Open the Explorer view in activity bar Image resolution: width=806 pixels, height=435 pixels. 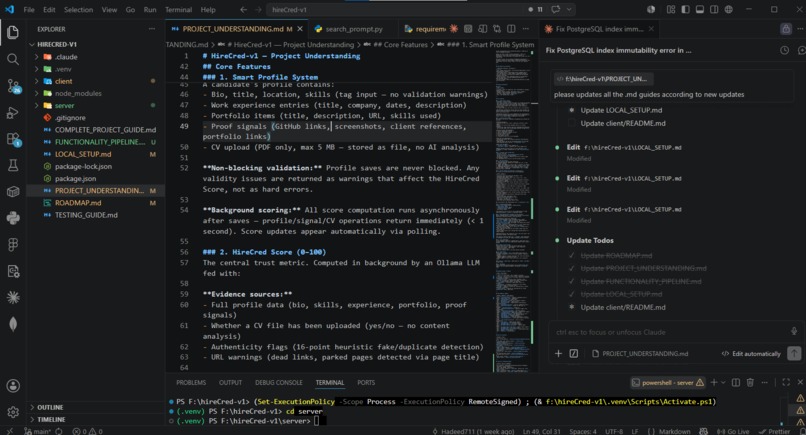pos(13,32)
